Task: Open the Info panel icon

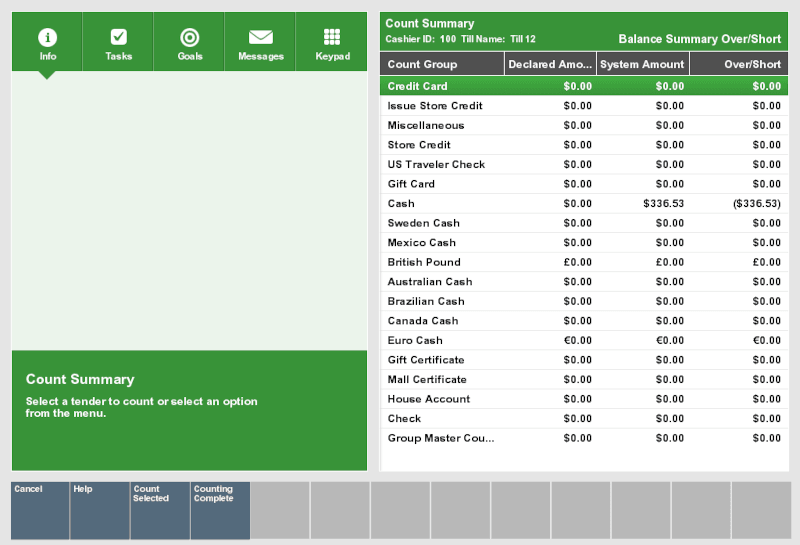Action: click(x=47, y=37)
